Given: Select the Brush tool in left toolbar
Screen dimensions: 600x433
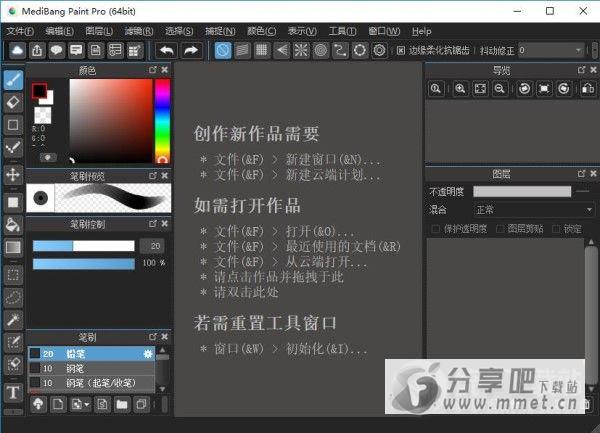Looking at the screenshot, I should pyautogui.click(x=13, y=81).
